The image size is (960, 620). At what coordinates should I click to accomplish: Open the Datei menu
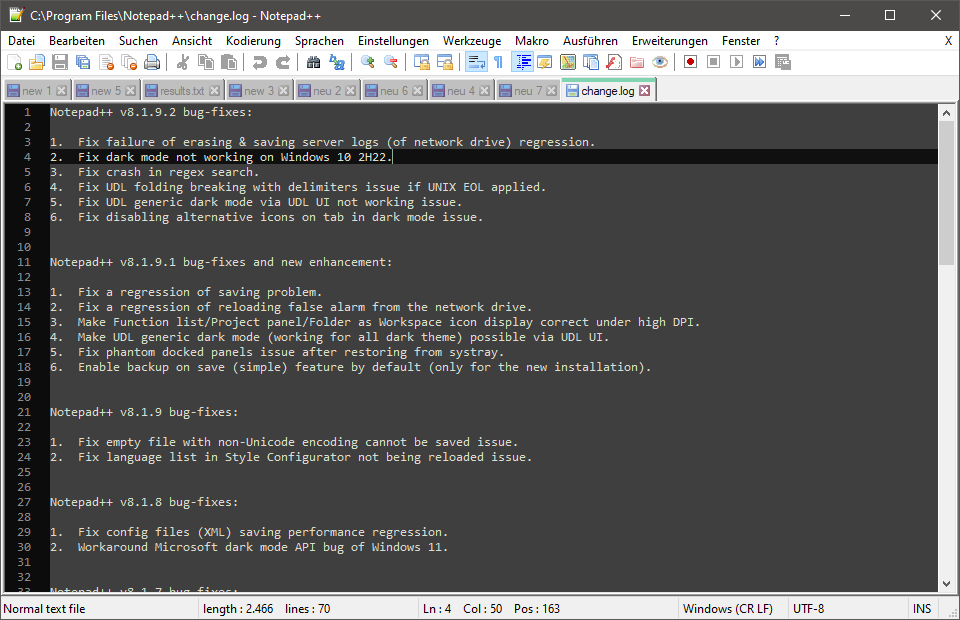(21, 41)
